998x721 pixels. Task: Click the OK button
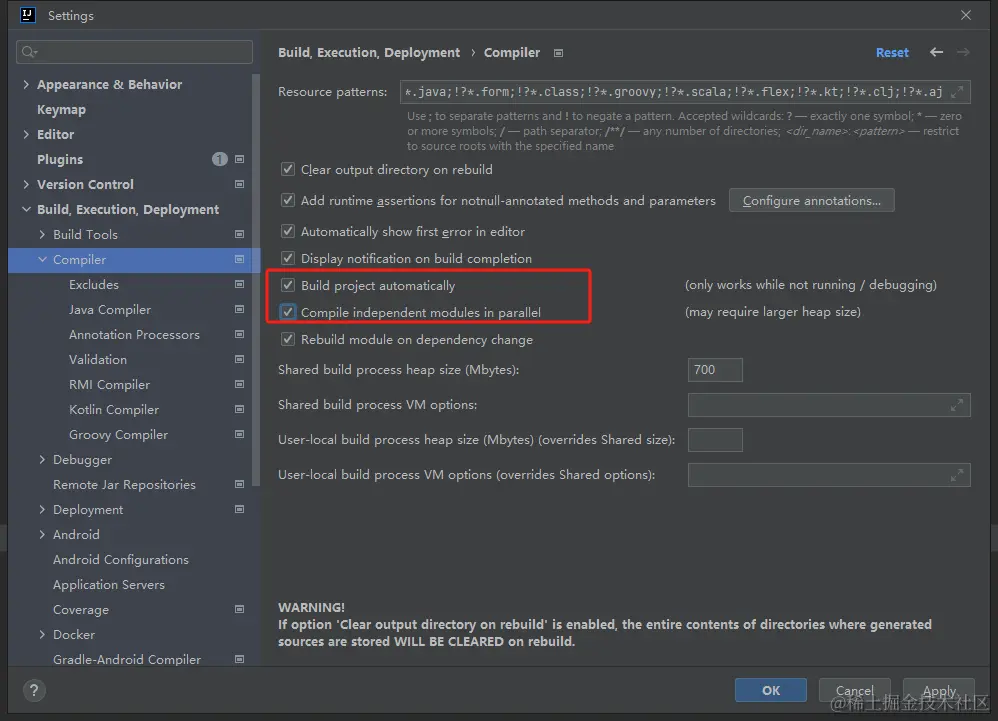tap(771, 690)
